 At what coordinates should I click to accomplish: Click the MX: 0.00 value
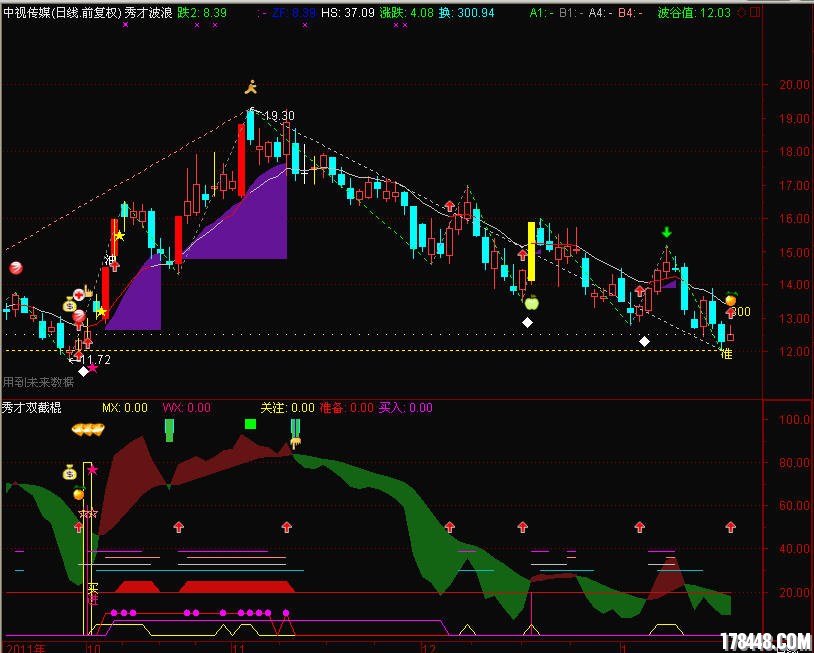(125, 408)
